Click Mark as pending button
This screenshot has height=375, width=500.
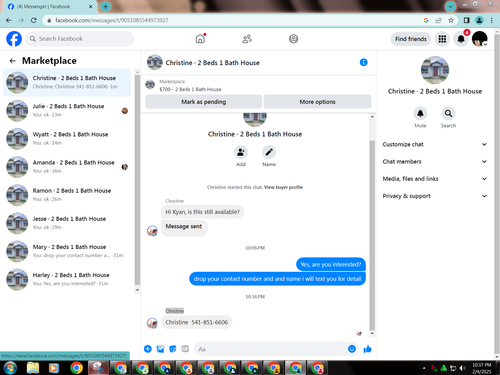[204, 102]
